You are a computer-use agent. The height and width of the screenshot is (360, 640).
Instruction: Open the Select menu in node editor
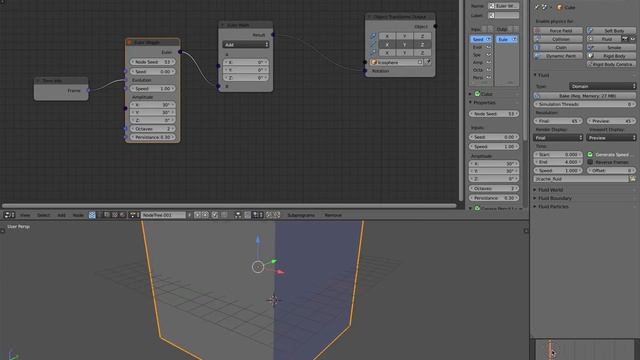43,215
